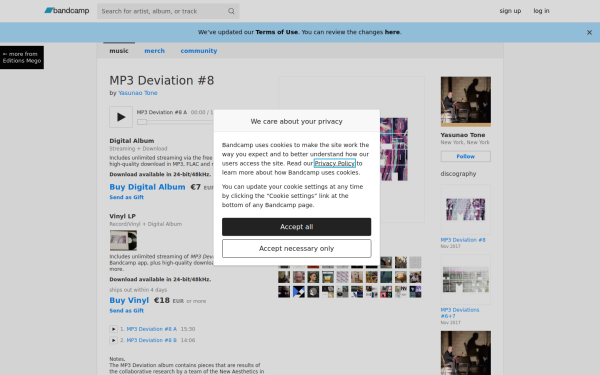Open the Terms of Use link
Screen dimensions: 600x375
point(277,32)
